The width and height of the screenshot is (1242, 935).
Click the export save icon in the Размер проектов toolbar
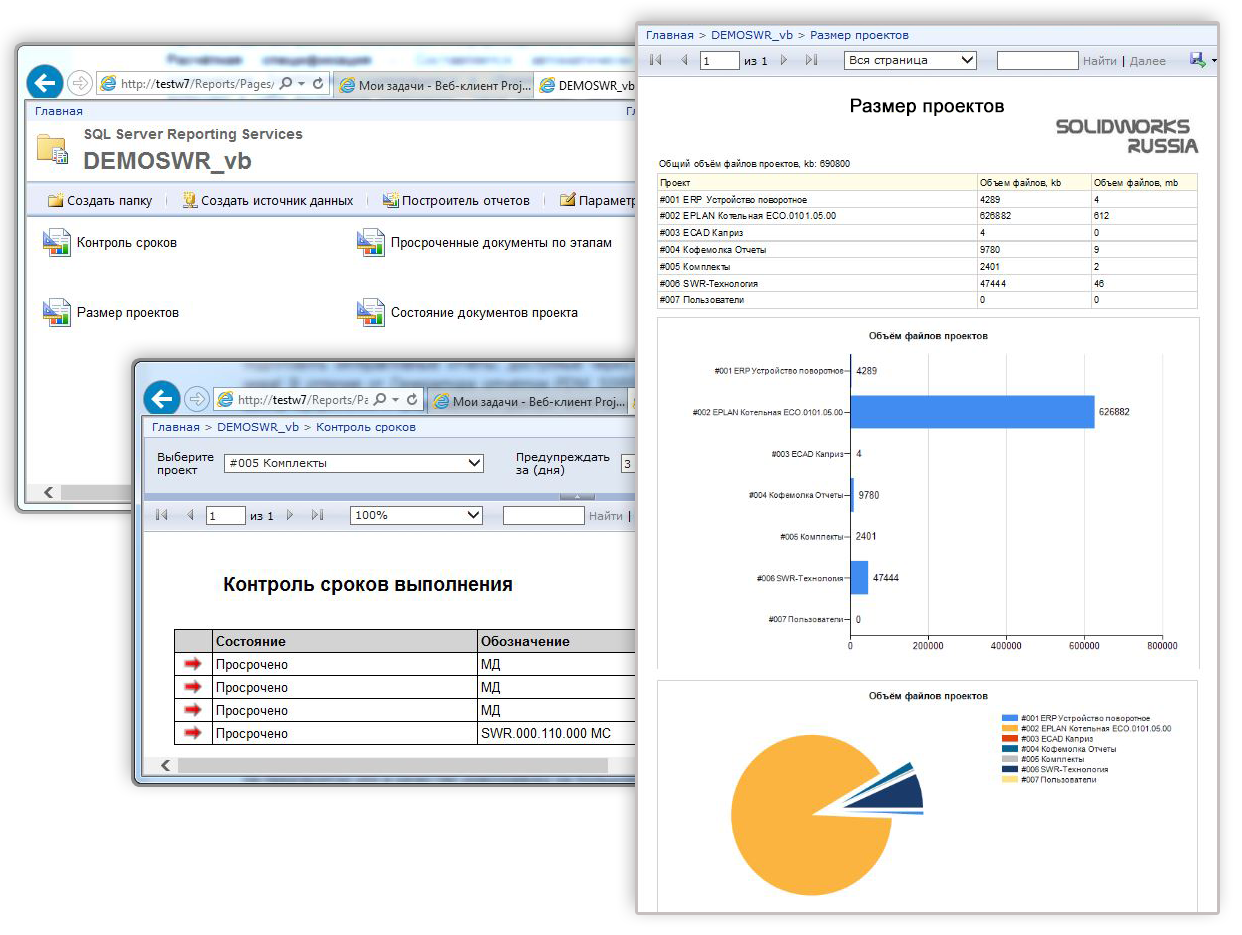click(1197, 60)
